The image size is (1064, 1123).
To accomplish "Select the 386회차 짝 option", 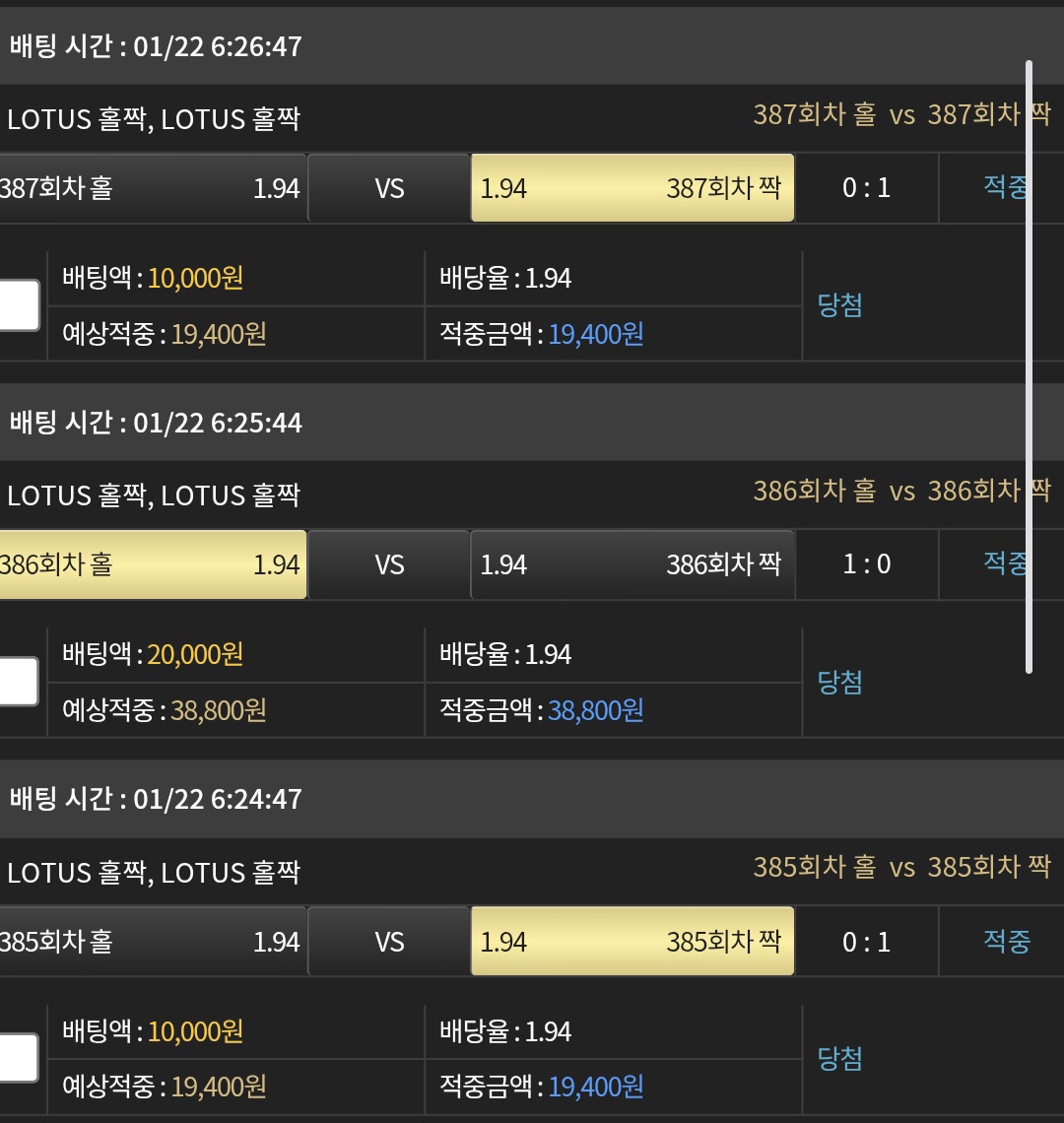I will (x=632, y=564).
